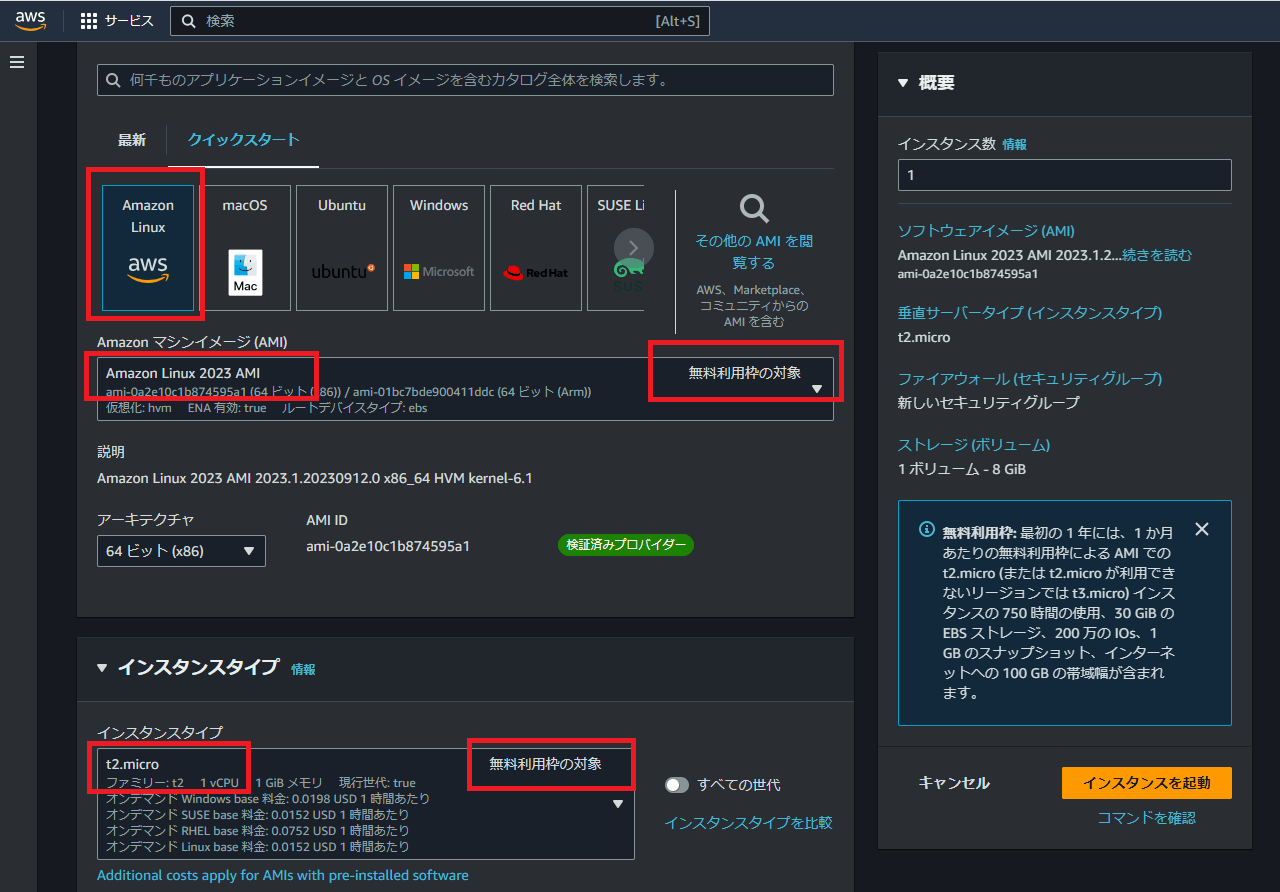Click 1 ボリューム - 8 GiB text
The height and width of the screenshot is (892, 1280).
click(962, 469)
